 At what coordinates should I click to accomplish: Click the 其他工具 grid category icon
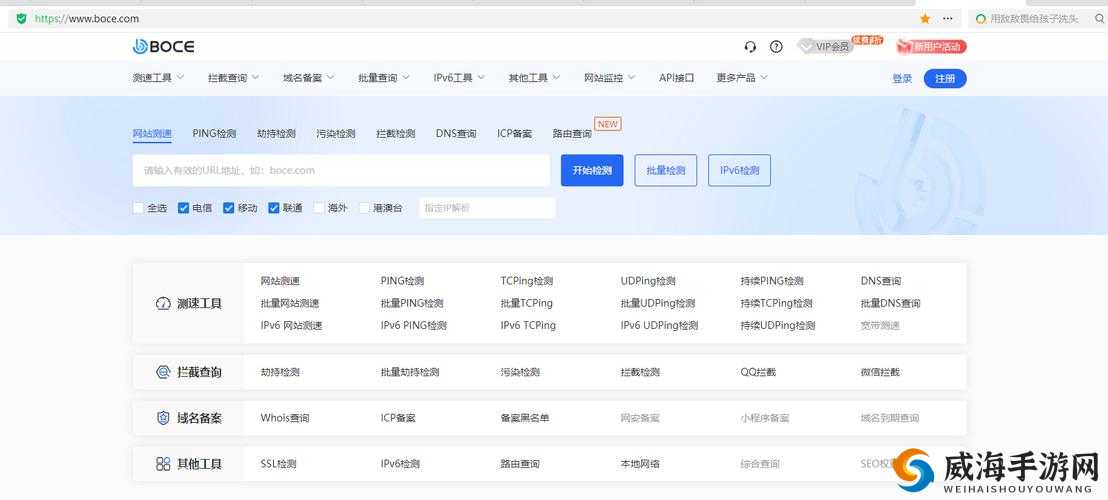[163, 464]
